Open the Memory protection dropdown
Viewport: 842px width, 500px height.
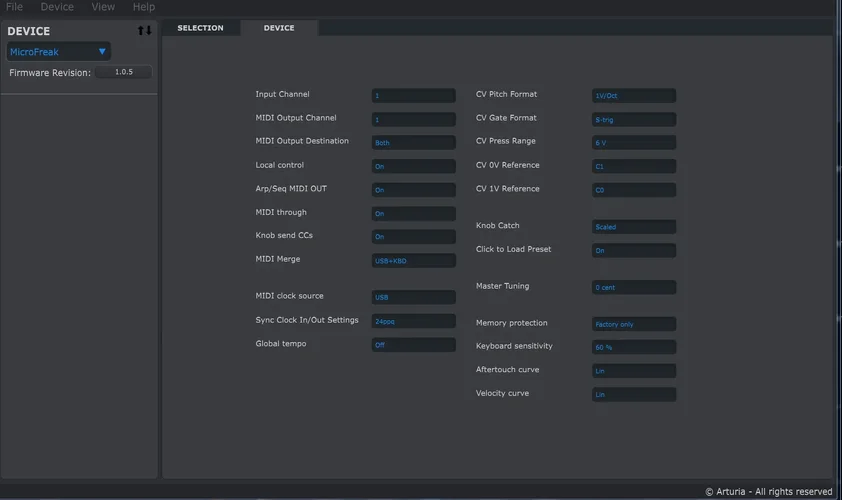pyautogui.click(x=633, y=324)
